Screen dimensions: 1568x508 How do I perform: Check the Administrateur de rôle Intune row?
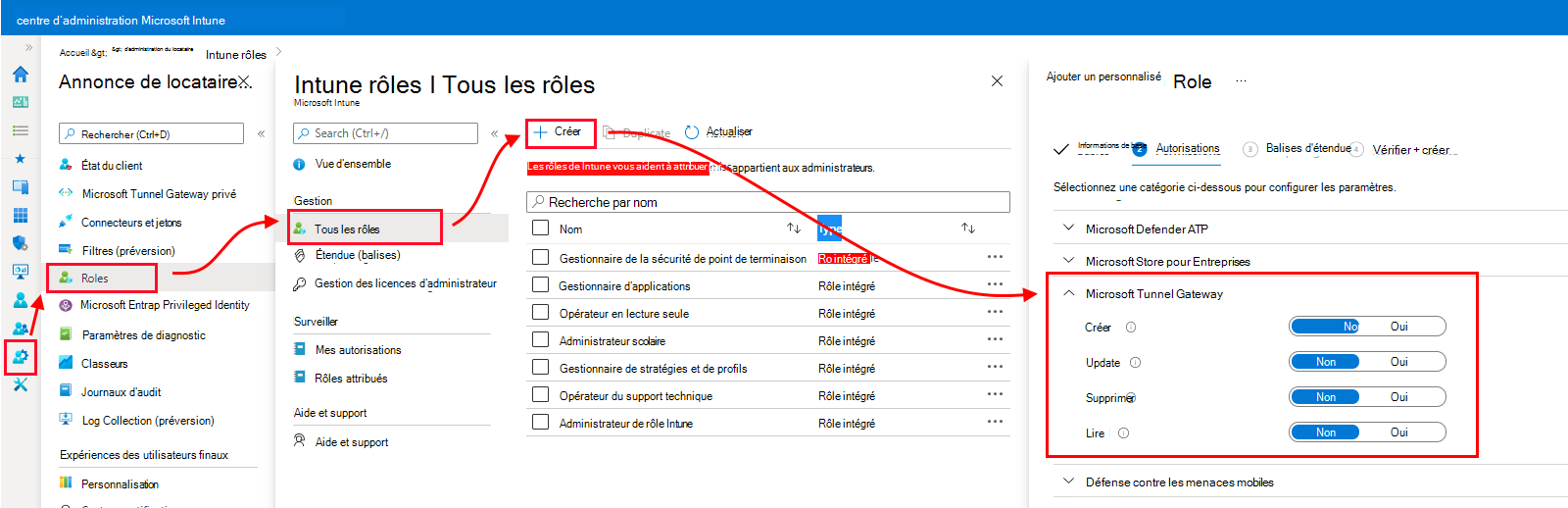tap(540, 422)
